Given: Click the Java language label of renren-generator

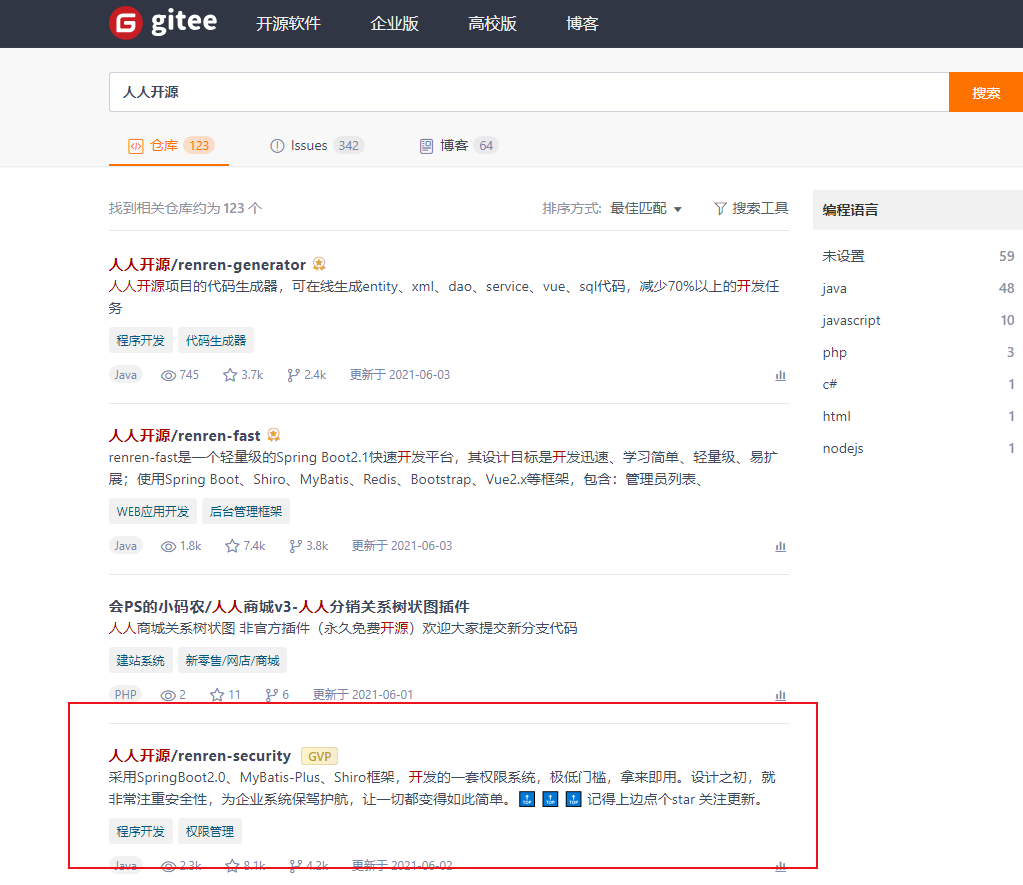Looking at the screenshot, I should (125, 375).
